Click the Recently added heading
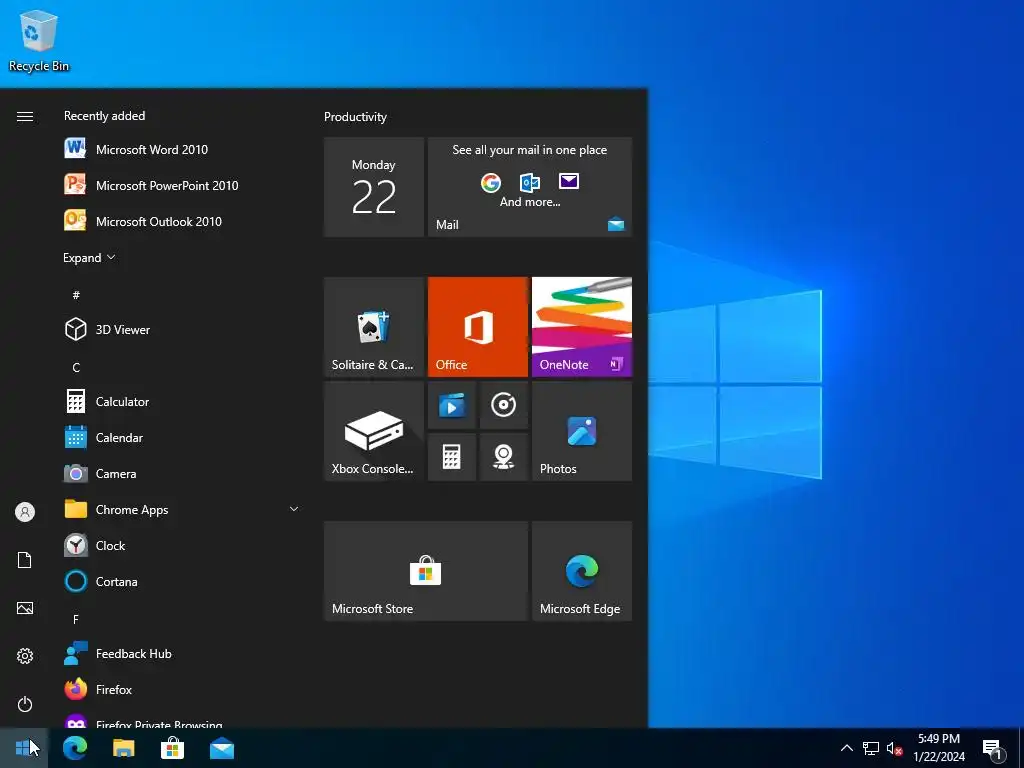This screenshot has height=768, width=1024. click(104, 116)
